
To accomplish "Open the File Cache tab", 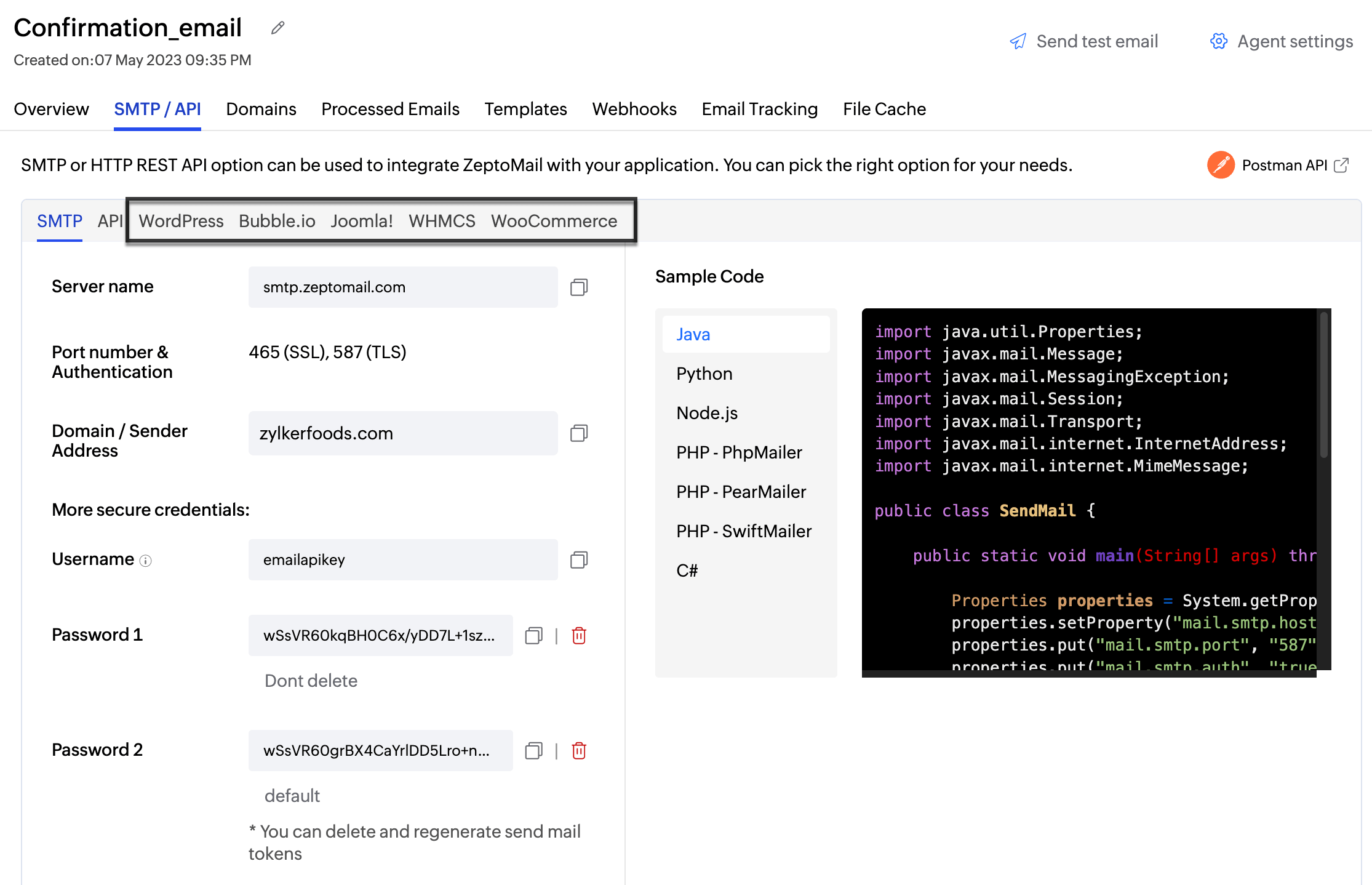I will click(885, 109).
